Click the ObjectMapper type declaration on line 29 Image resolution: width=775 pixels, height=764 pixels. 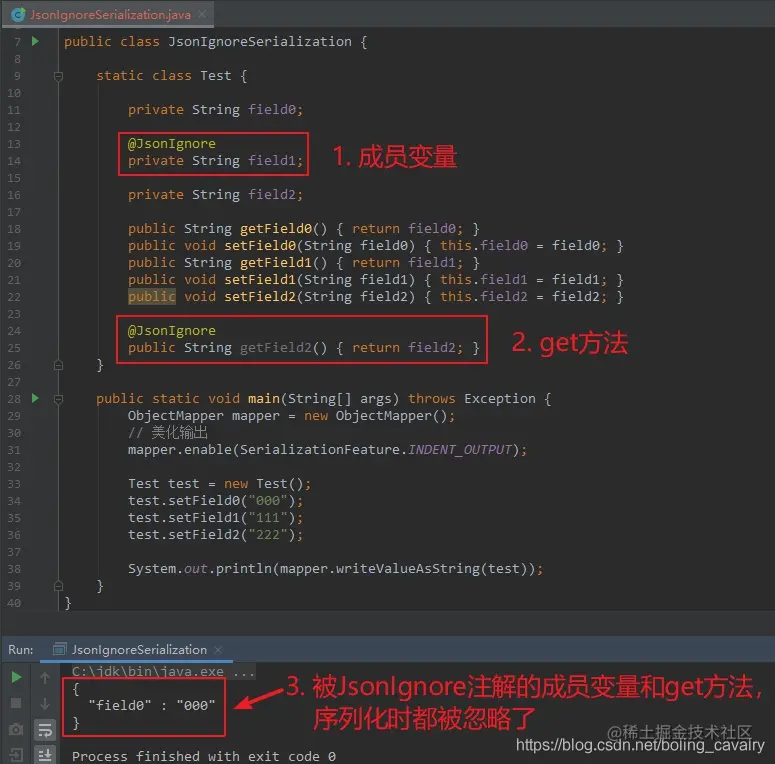click(x=175, y=416)
